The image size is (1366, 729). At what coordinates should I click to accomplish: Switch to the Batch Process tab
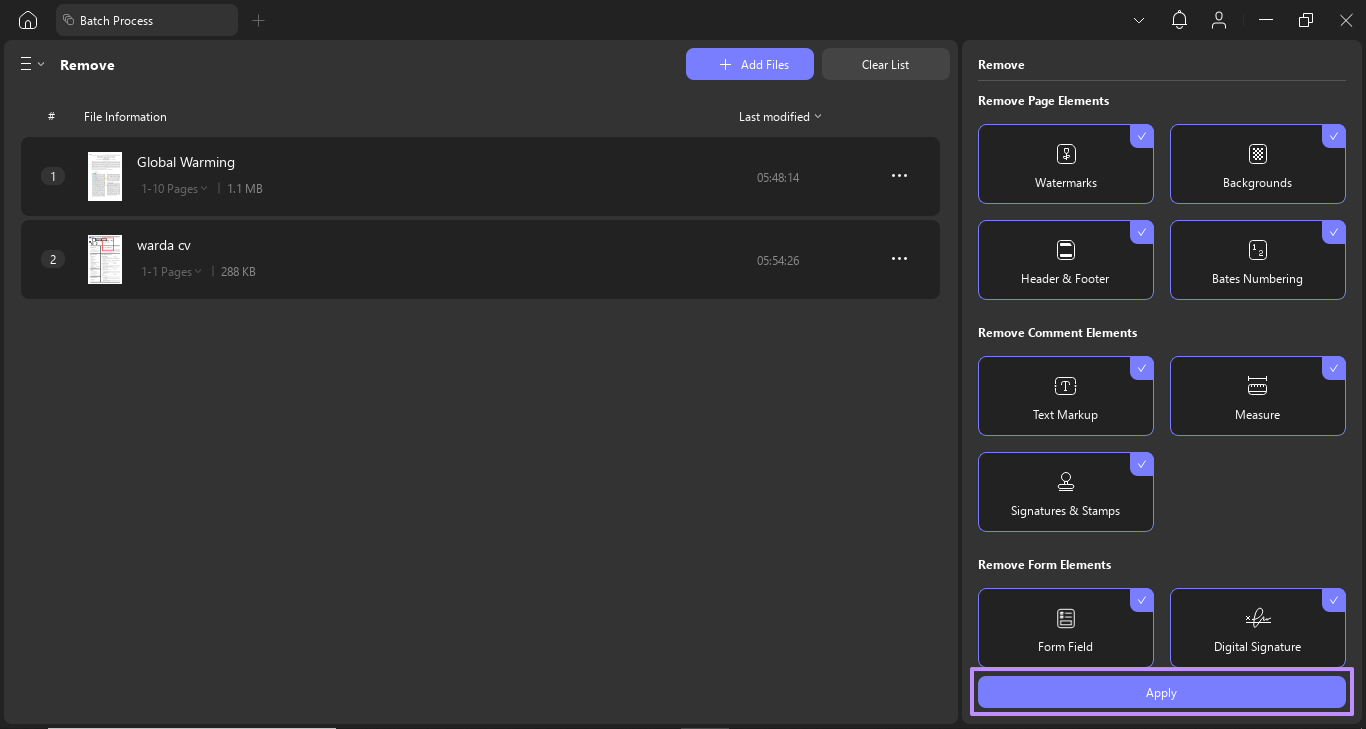(x=147, y=20)
